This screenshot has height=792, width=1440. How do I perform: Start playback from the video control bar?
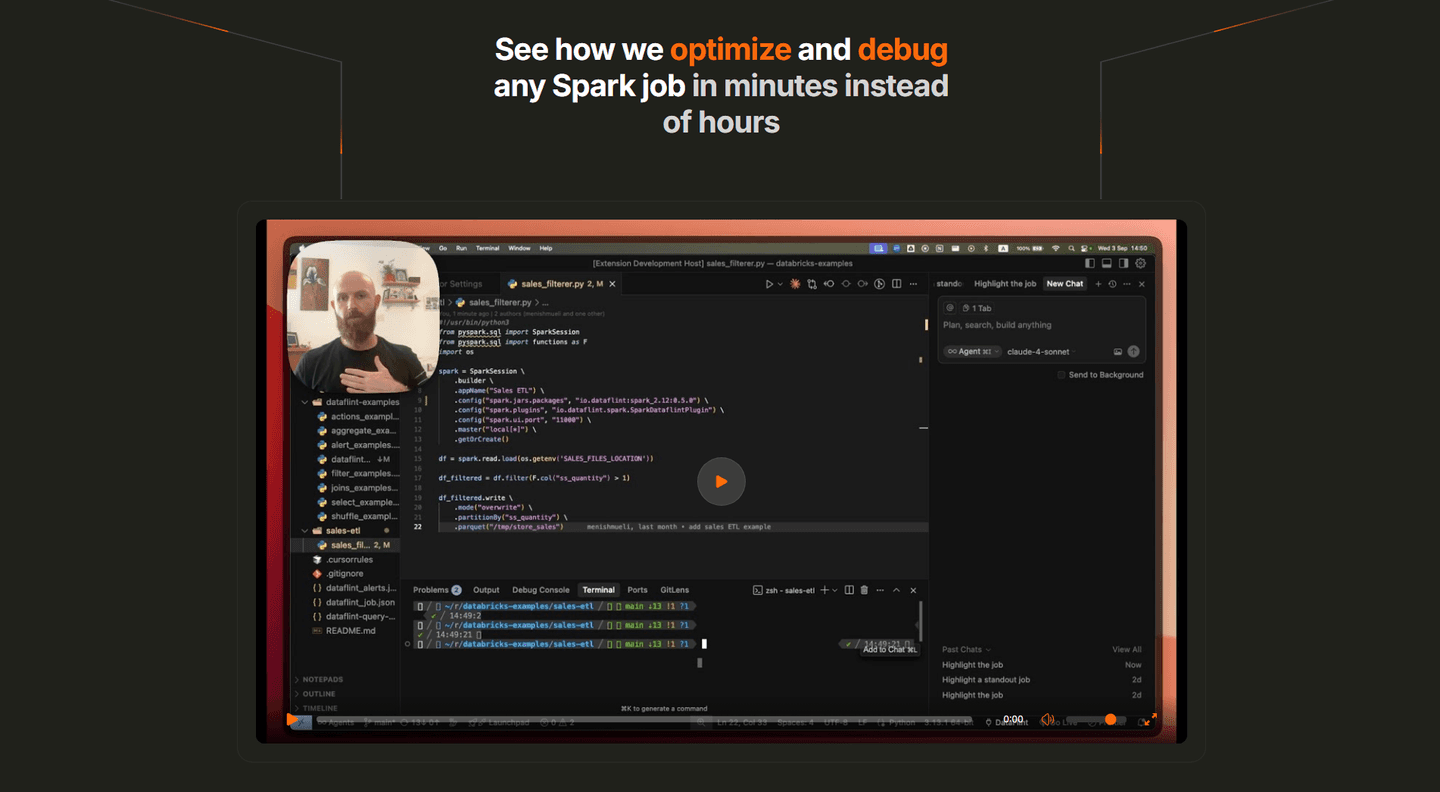pos(293,719)
